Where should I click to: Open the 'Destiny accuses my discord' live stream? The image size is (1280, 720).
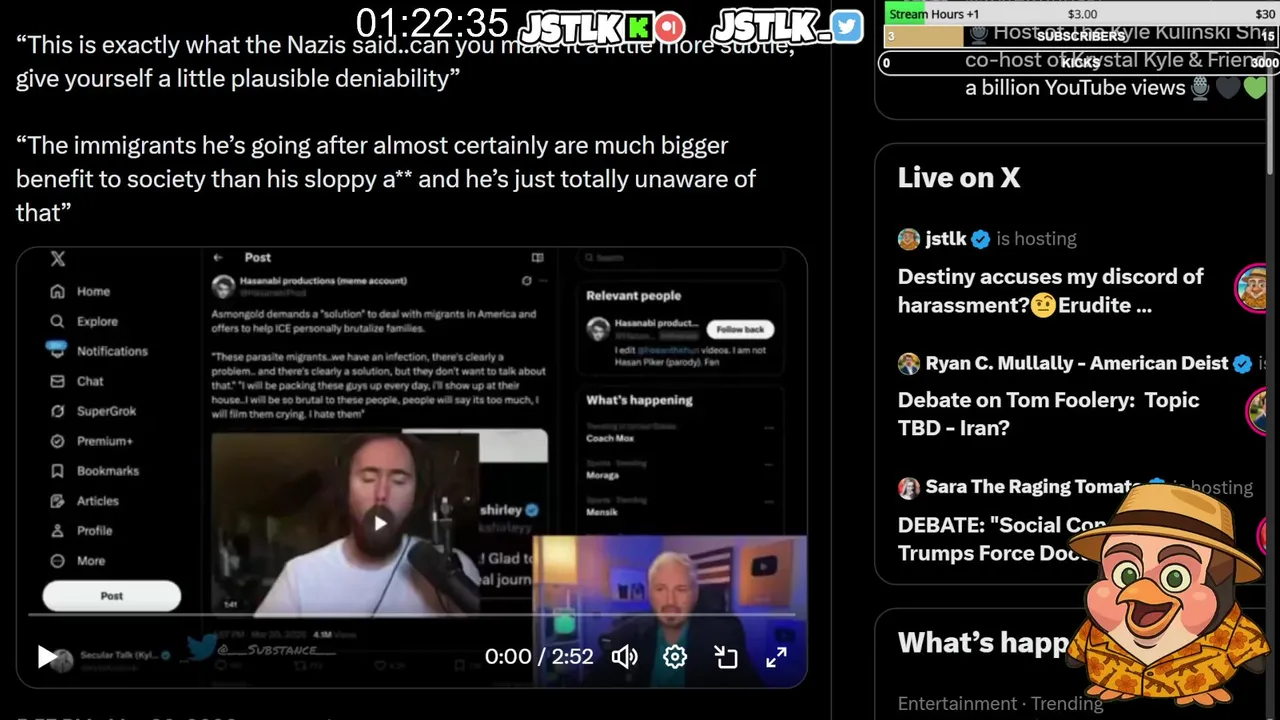1051,291
